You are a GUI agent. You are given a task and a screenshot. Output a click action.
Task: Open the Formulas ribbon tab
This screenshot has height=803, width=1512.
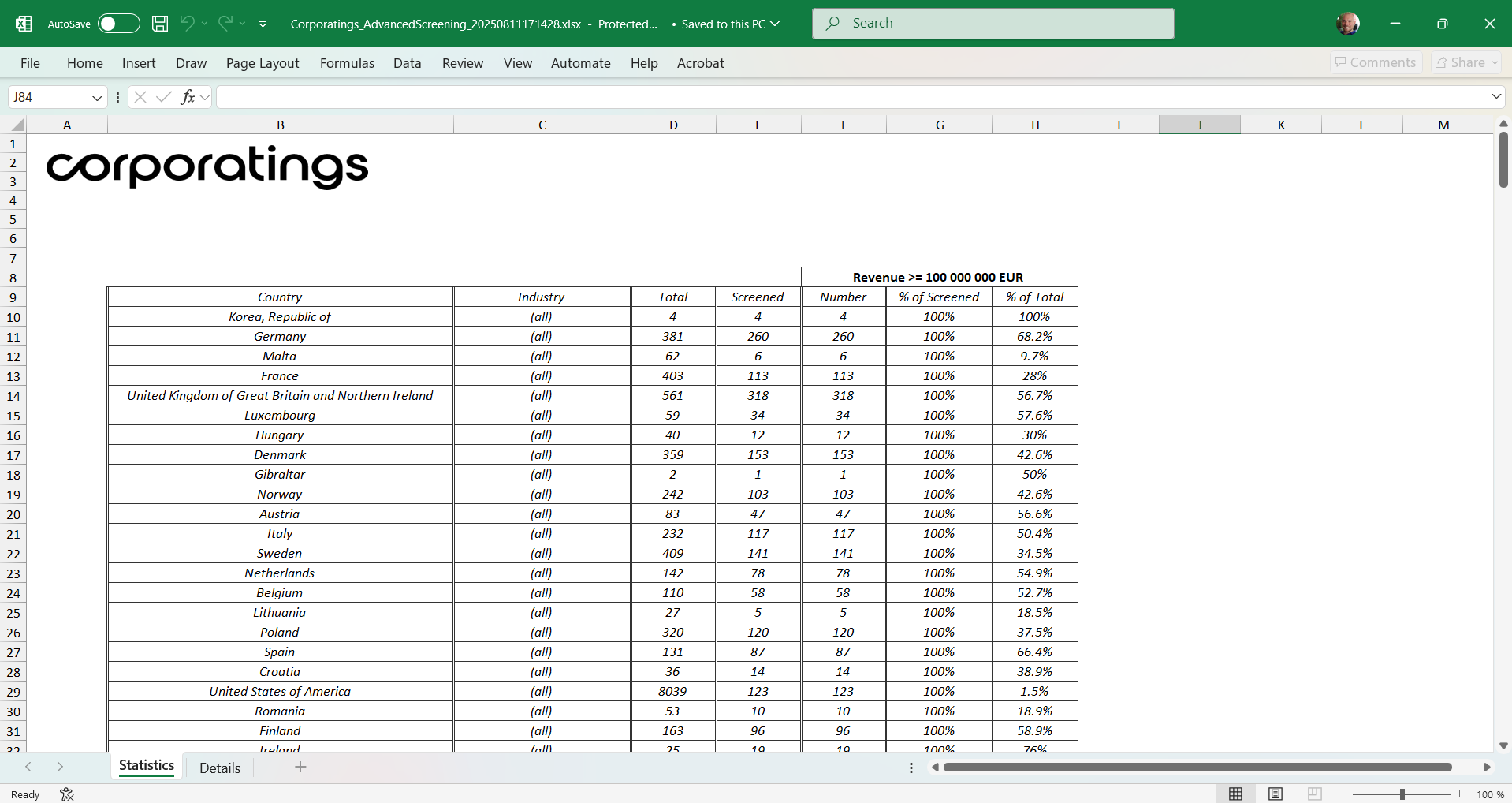[x=347, y=63]
